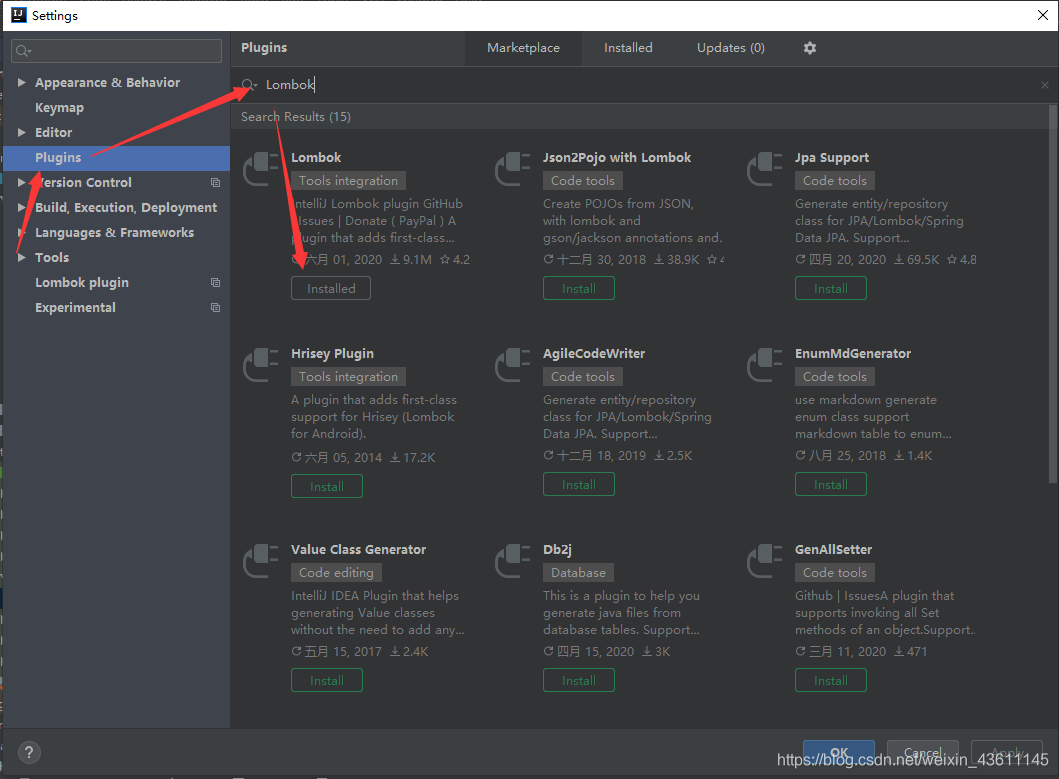Image resolution: width=1059 pixels, height=779 pixels.
Task: Install the Jpa Support plugin
Action: tap(831, 288)
